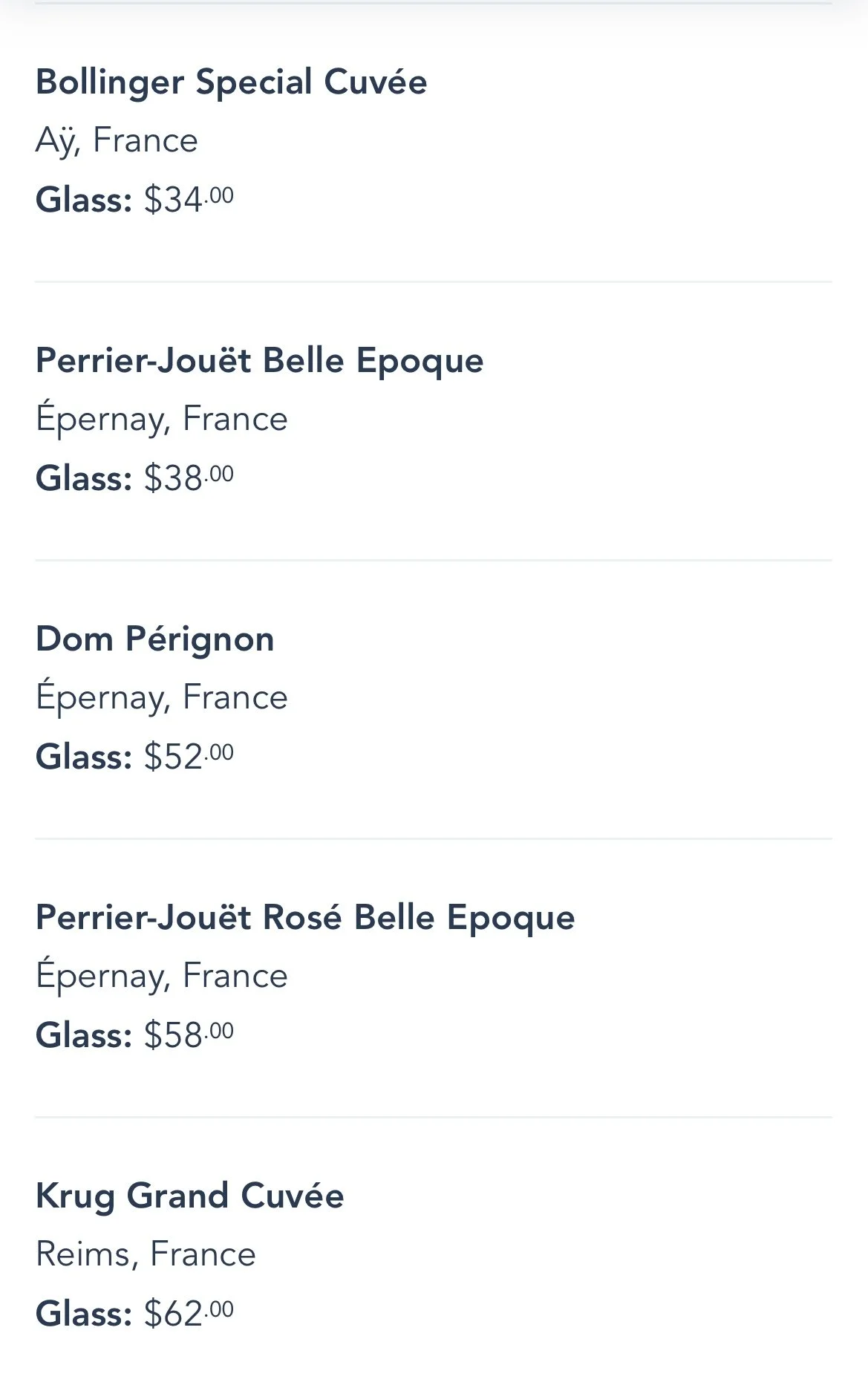Click the $52.00 price

[189, 756]
